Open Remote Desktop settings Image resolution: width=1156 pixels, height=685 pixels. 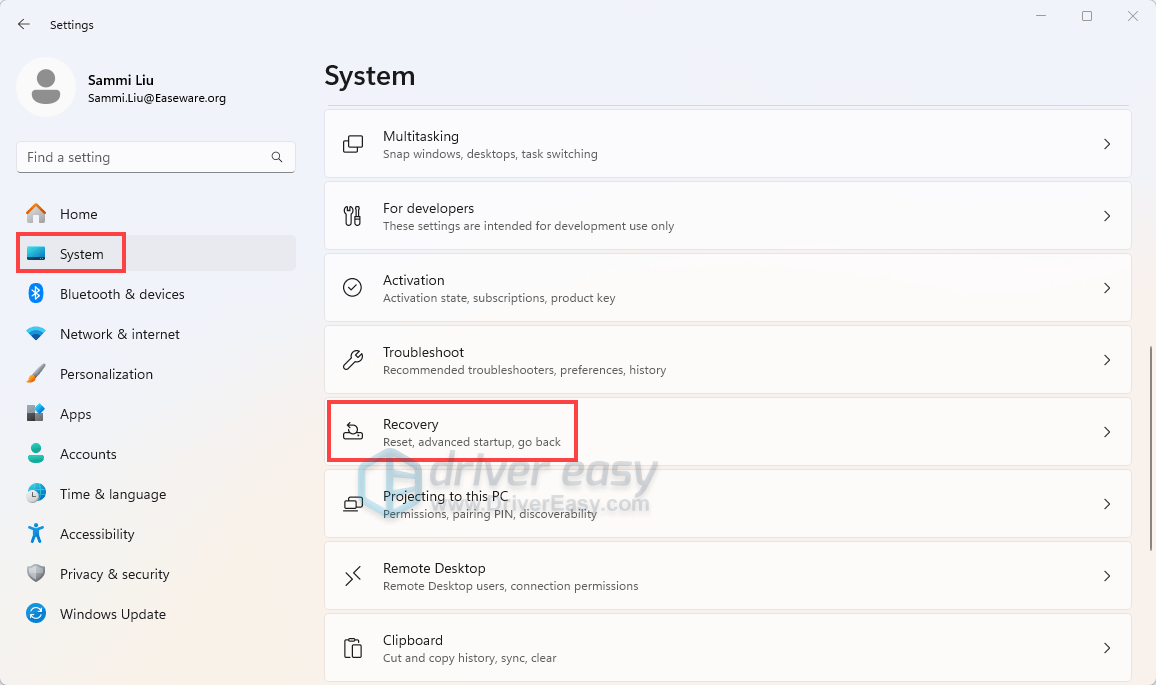[728, 575]
